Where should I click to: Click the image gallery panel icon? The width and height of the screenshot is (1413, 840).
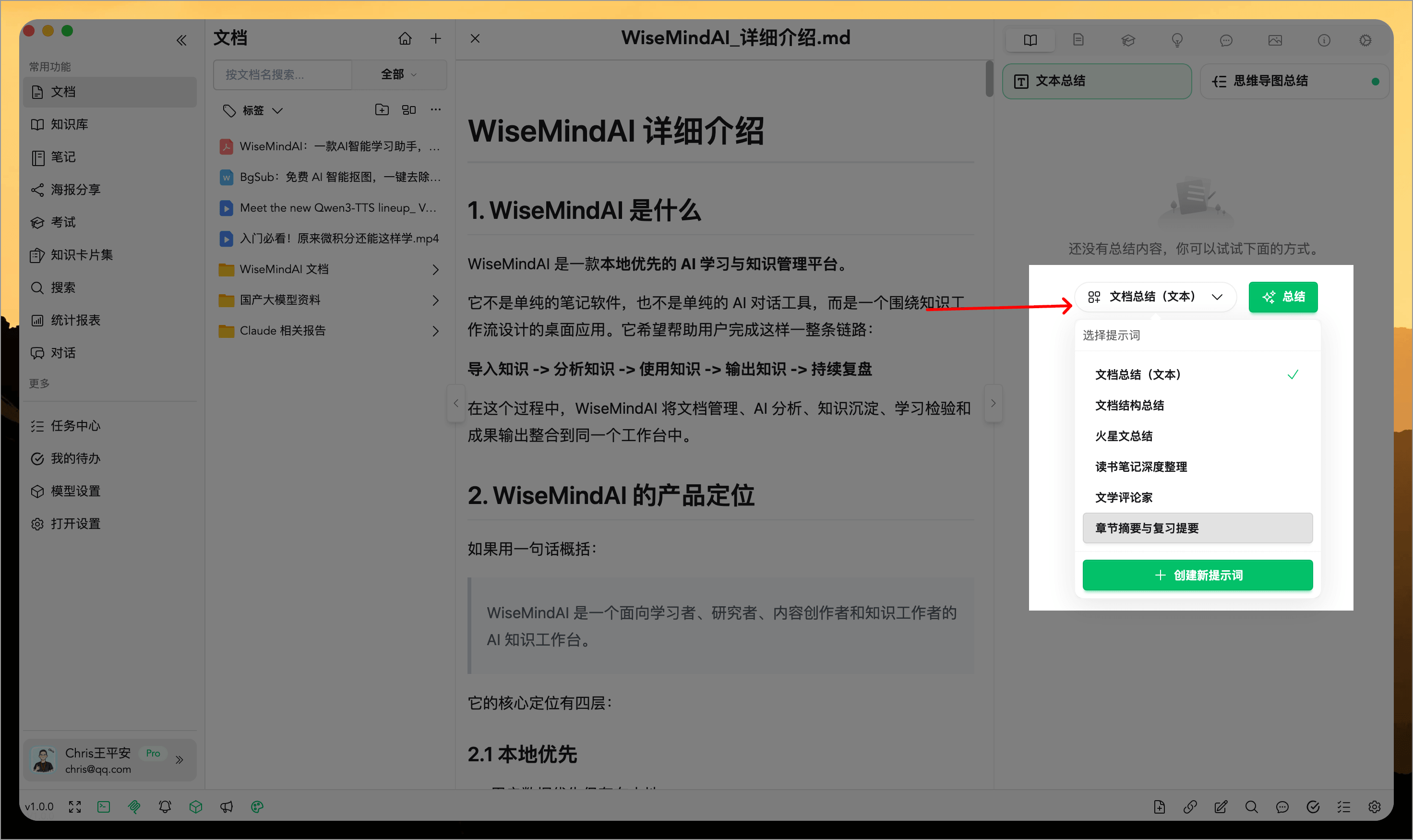(x=1274, y=40)
